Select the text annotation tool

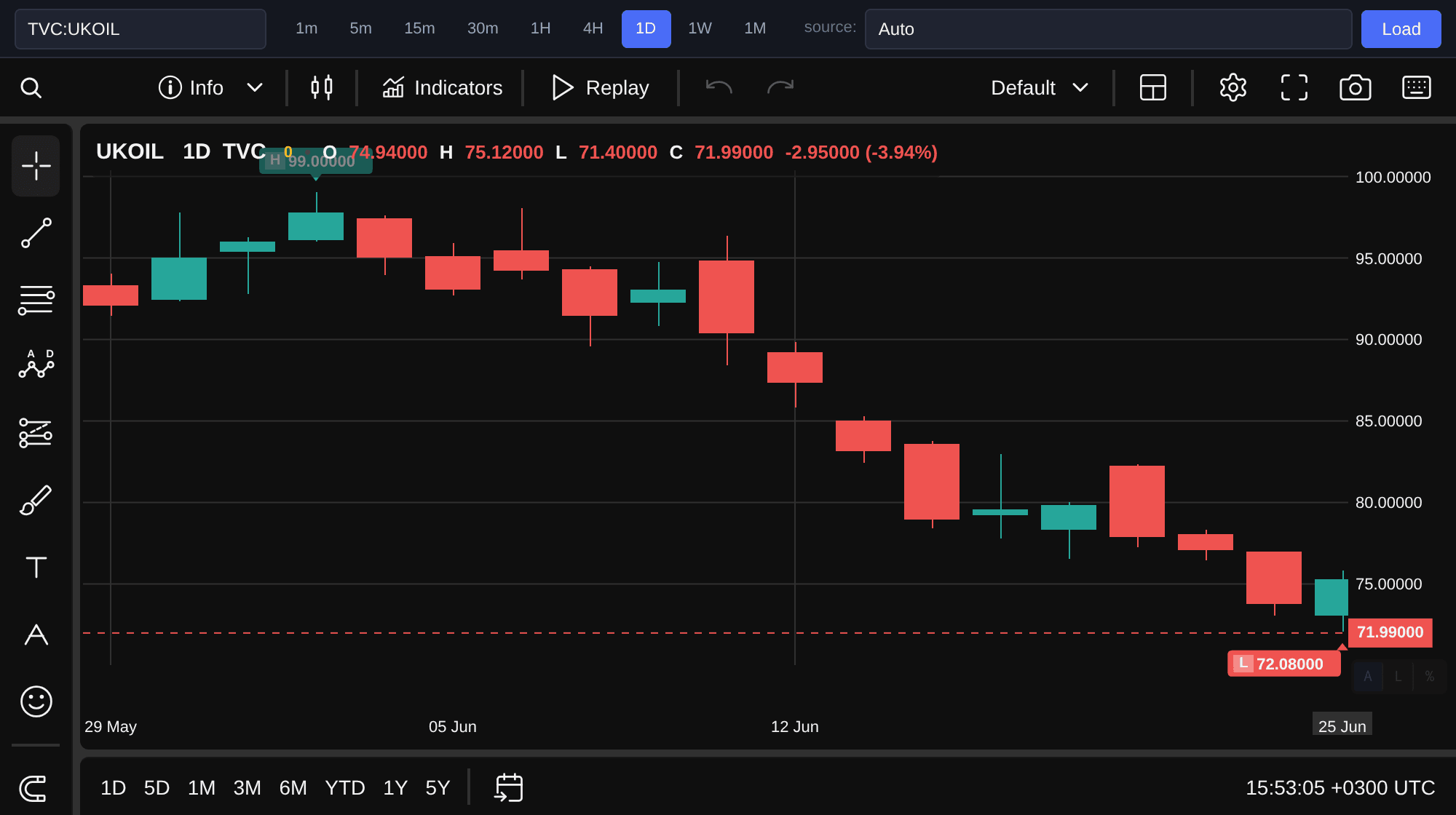pyautogui.click(x=36, y=567)
